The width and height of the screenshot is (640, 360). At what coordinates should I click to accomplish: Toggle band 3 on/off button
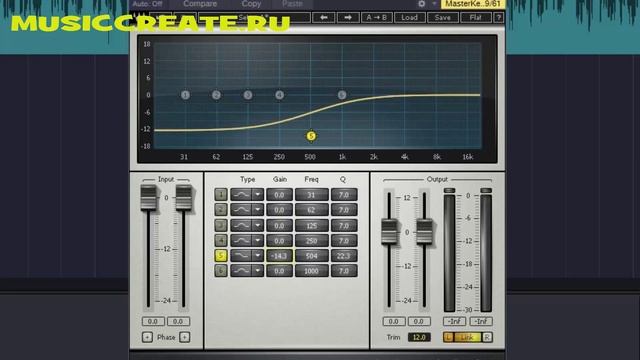pyautogui.click(x=221, y=225)
